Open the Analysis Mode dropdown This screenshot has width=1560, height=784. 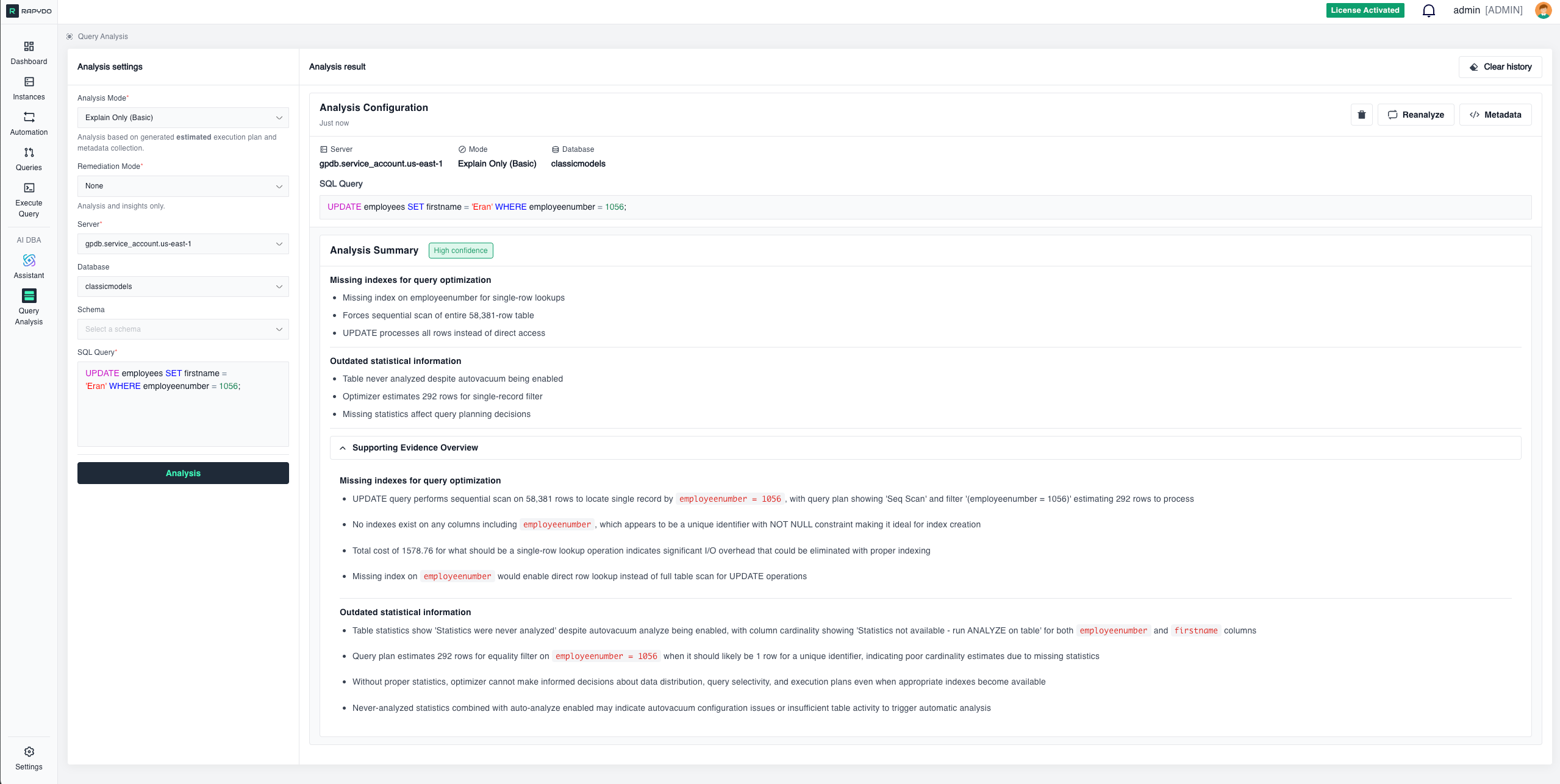tap(183, 118)
